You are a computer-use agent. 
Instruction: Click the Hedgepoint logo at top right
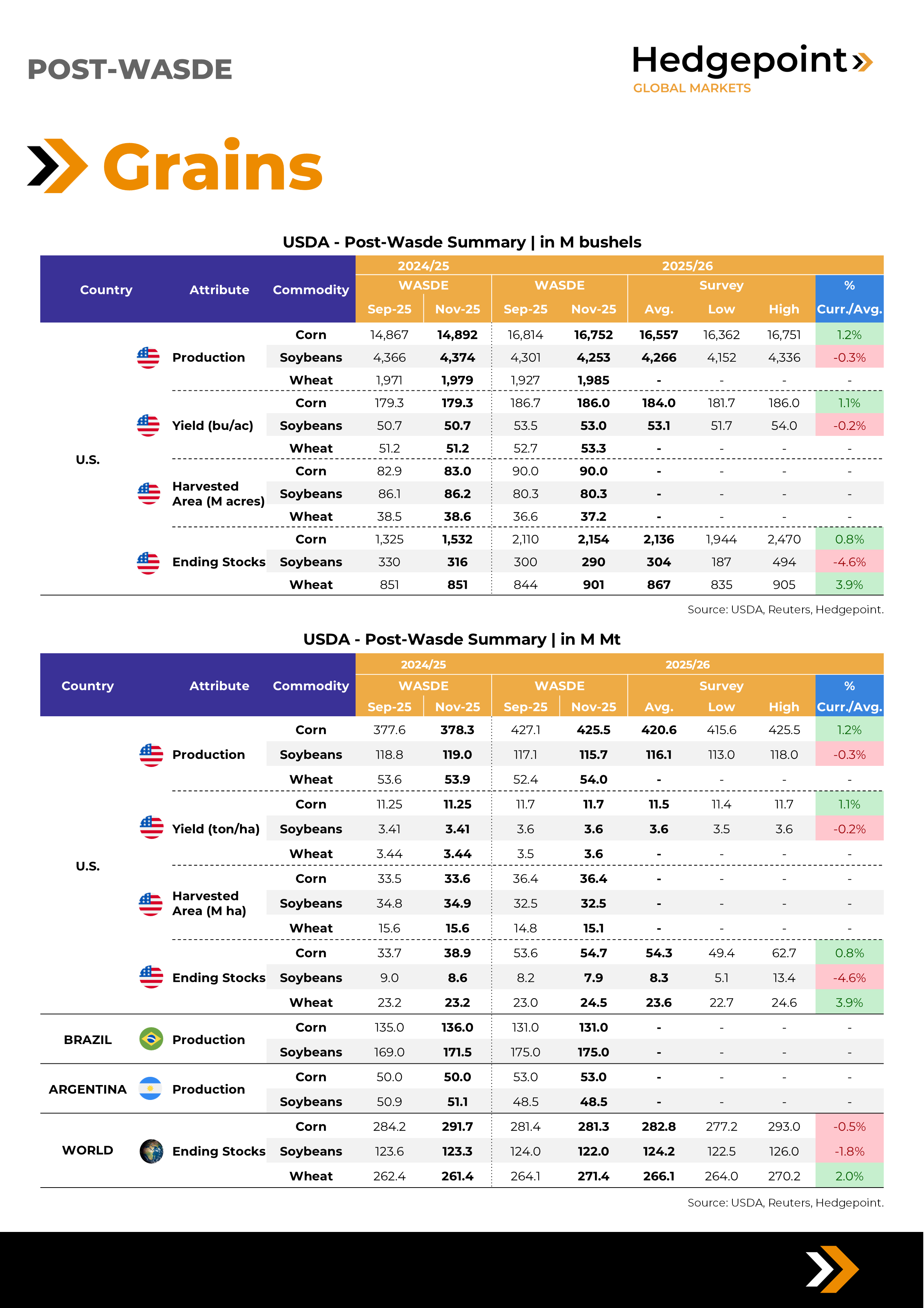pos(751,62)
